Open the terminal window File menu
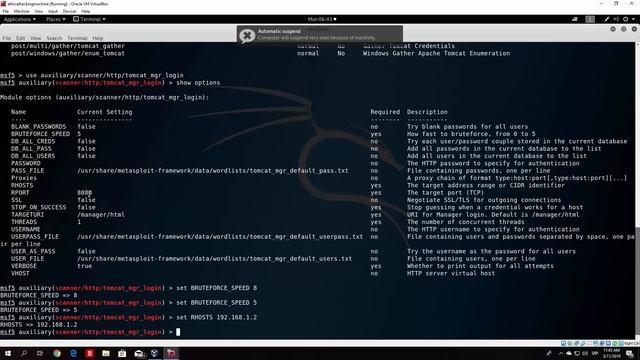 click(7, 38)
